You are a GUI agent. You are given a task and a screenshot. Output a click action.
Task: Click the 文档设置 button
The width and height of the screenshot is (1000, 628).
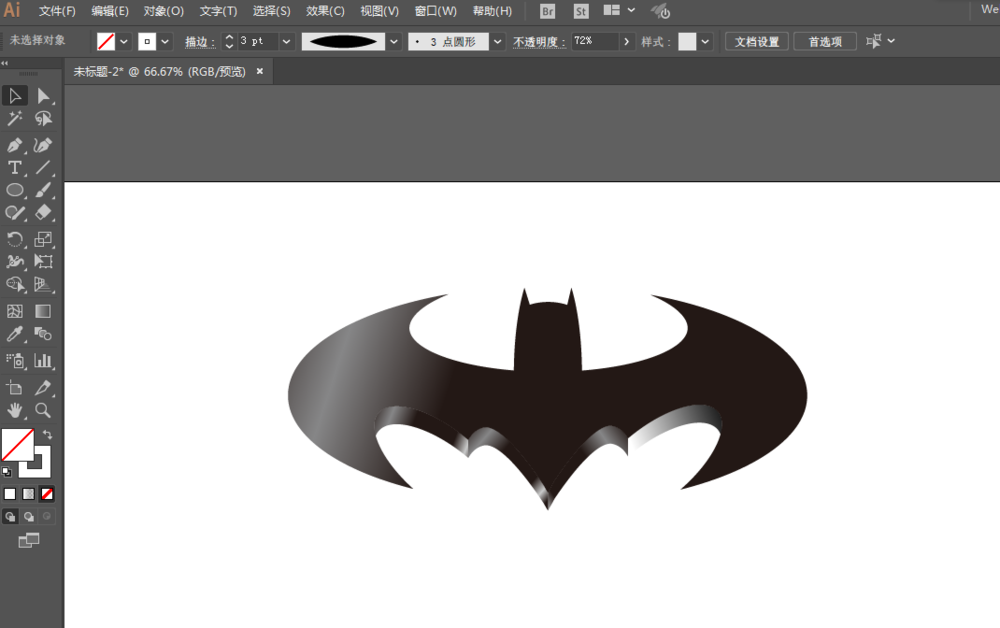point(757,41)
